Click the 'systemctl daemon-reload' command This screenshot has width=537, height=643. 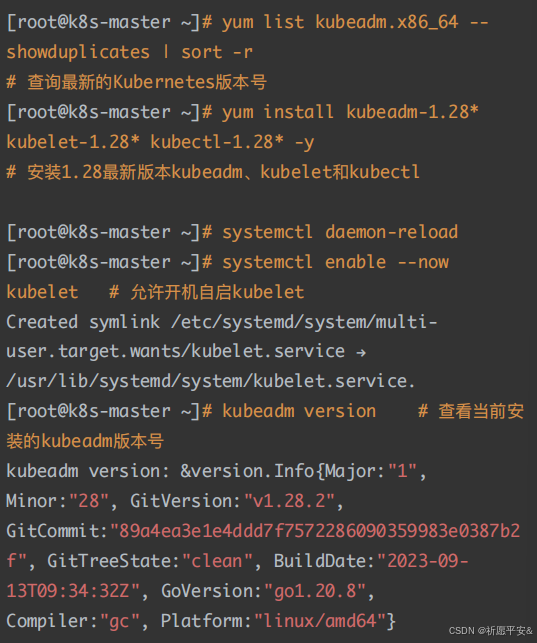[x=340, y=232]
